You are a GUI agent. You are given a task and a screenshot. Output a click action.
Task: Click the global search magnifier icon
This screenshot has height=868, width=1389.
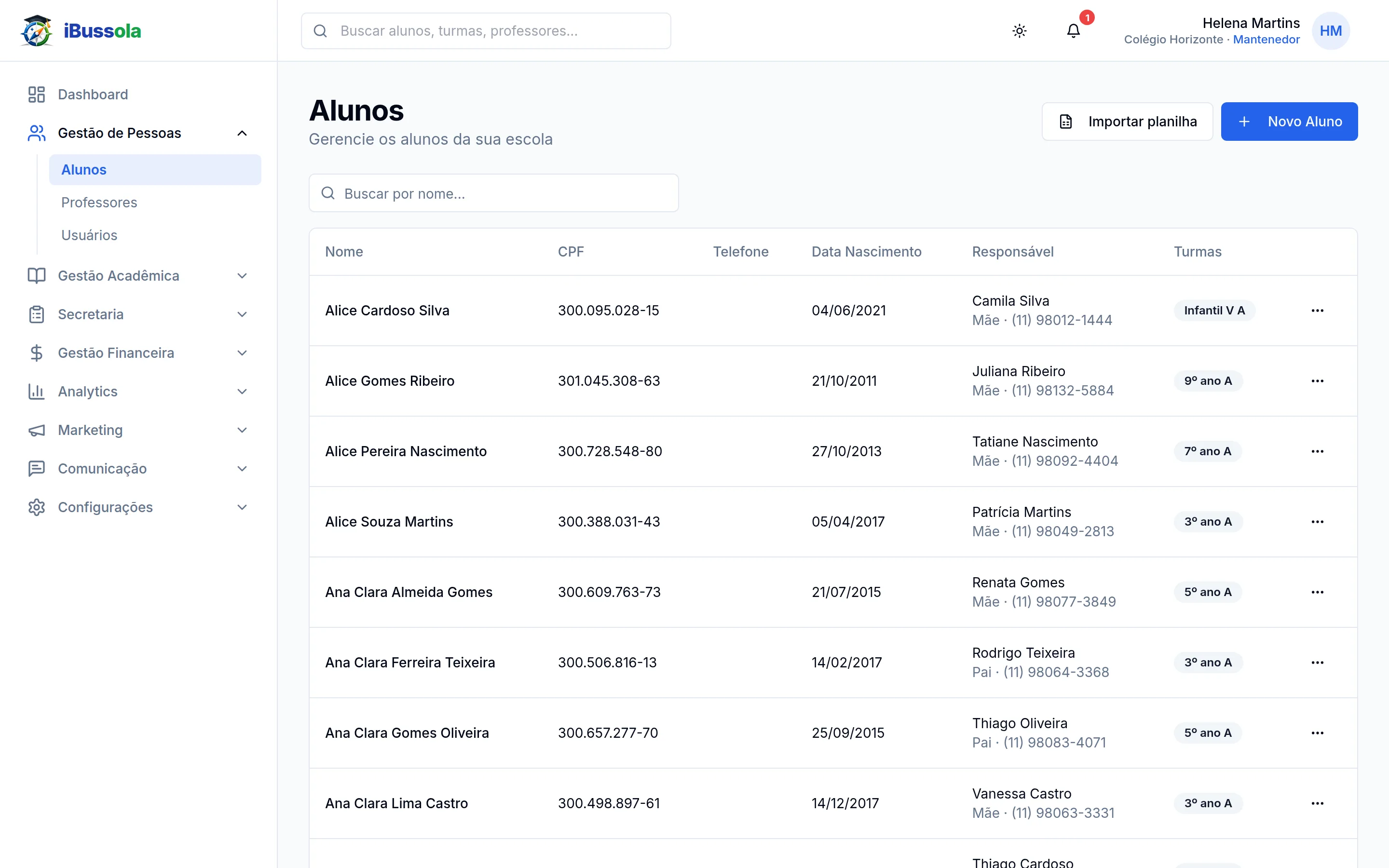(320, 31)
